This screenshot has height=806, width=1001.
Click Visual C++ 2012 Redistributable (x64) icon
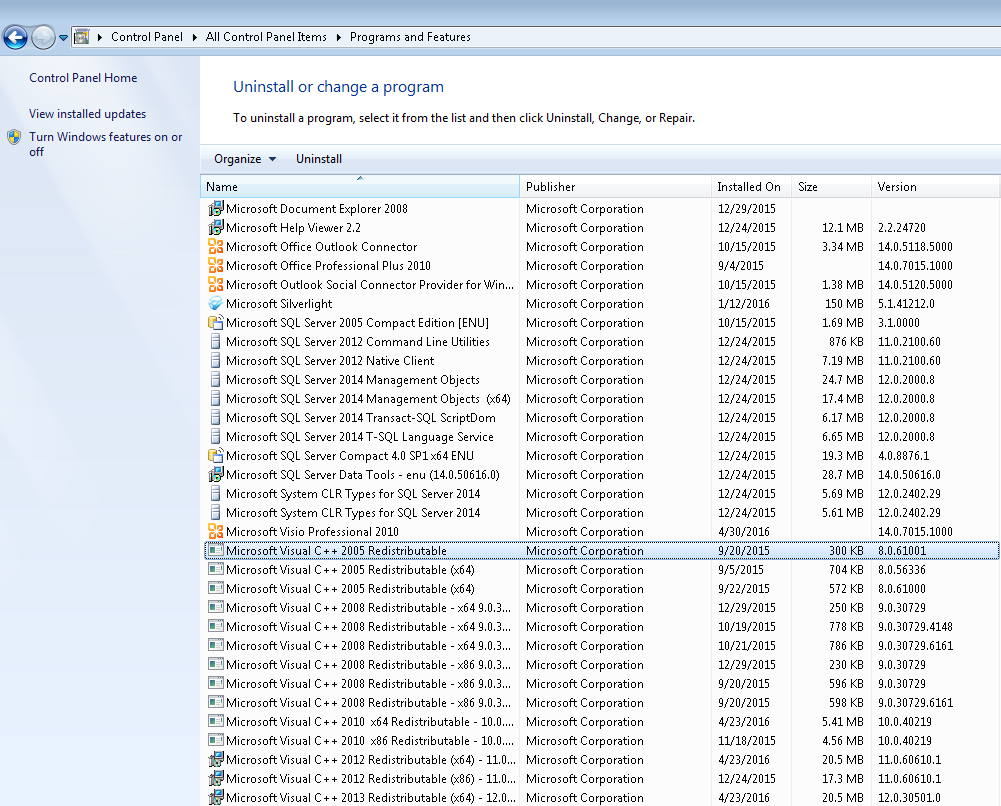[216, 759]
